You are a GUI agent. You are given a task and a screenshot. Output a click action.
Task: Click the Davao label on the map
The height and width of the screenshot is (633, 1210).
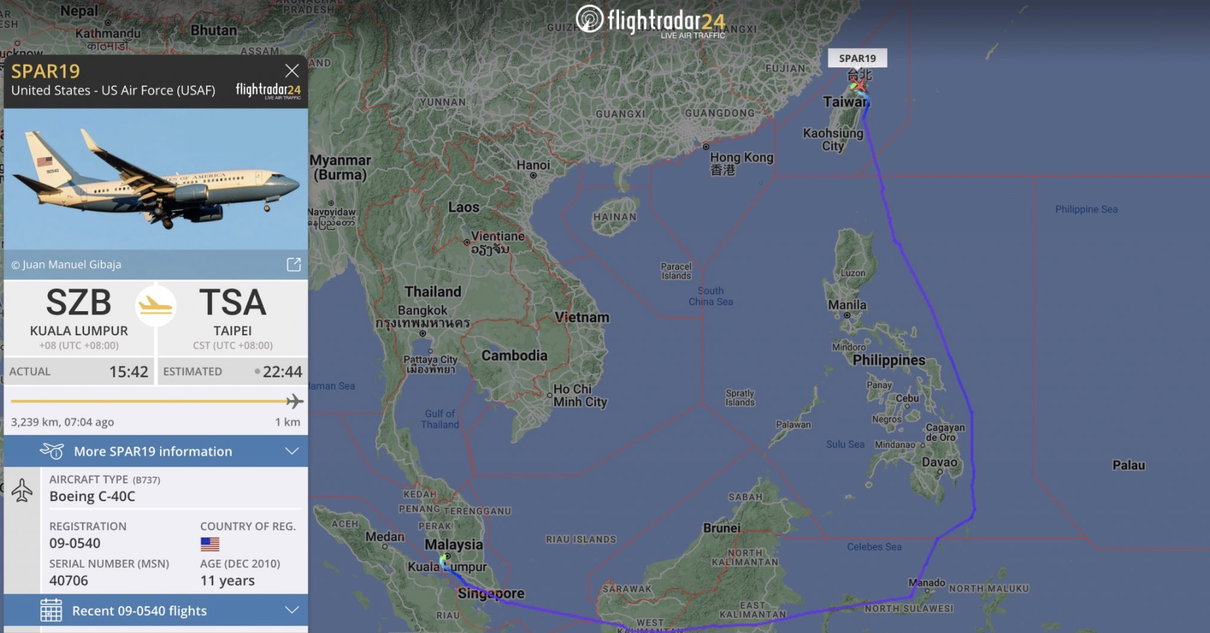pos(940,463)
